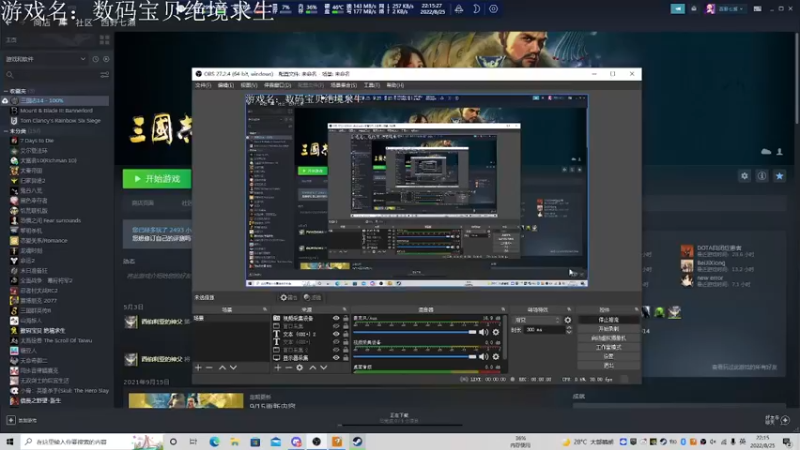Screen dimensions: 800x450
Task: Open the Scene Collection menu in OBS
Action: [x=343, y=85]
